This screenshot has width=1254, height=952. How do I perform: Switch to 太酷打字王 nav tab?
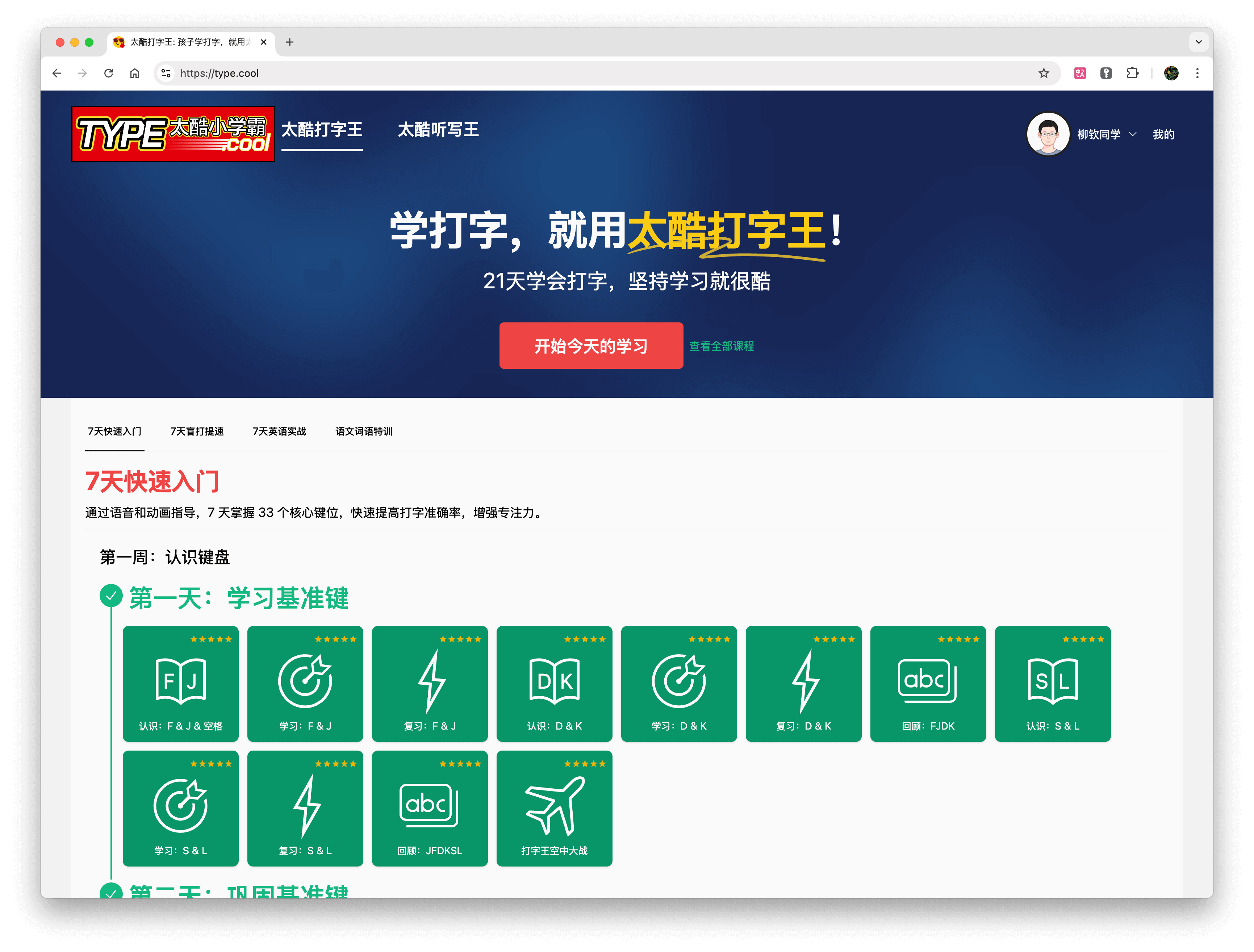[322, 130]
